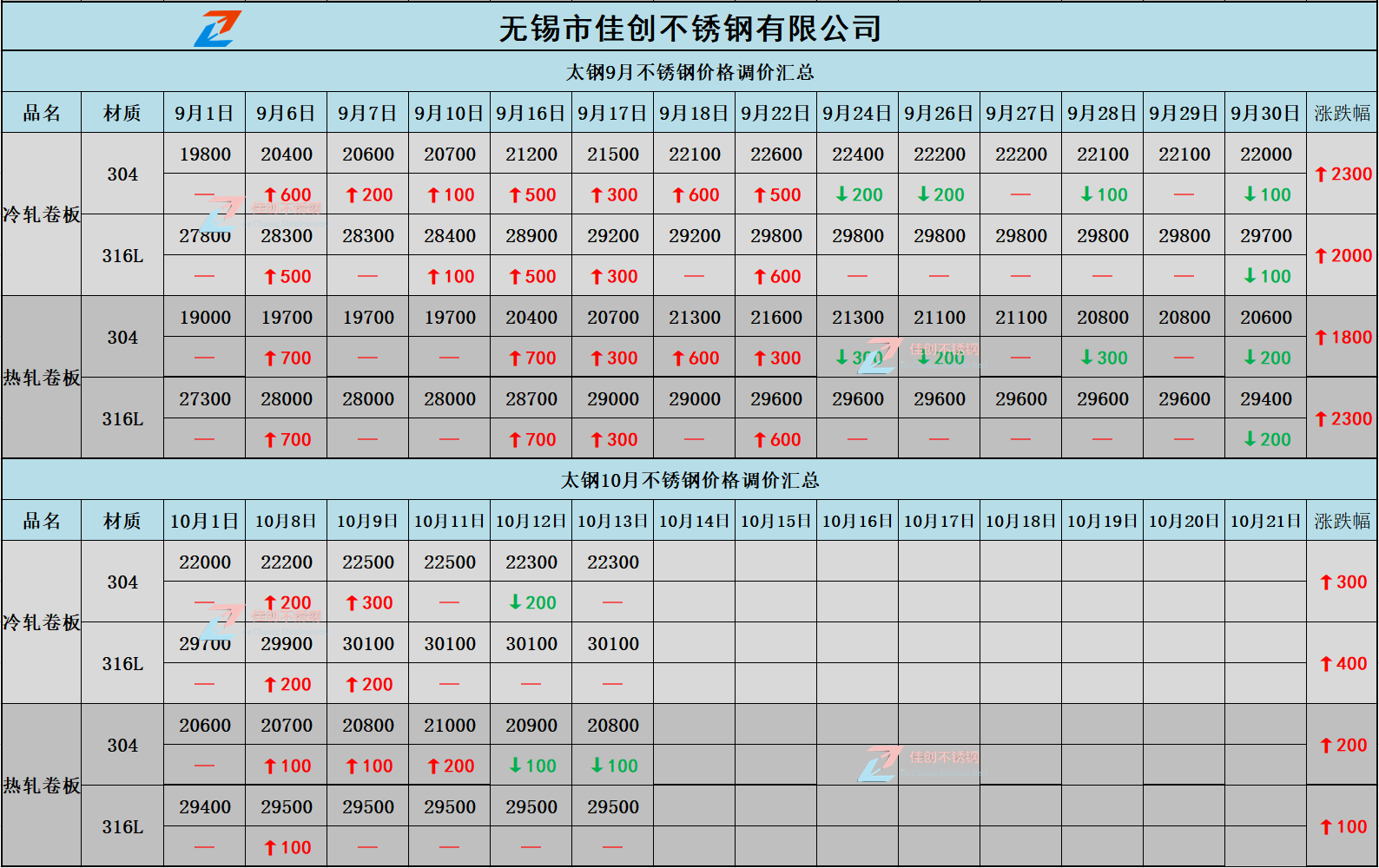
Task: Select the price cell 22600
Action: [x=776, y=154]
